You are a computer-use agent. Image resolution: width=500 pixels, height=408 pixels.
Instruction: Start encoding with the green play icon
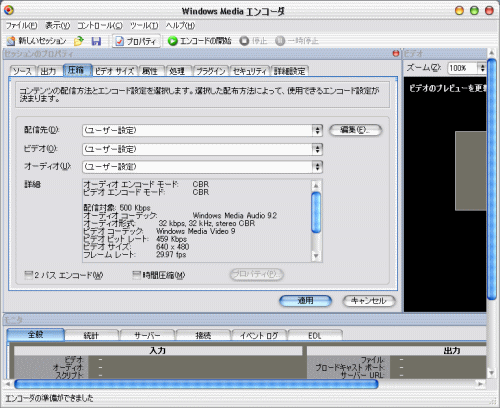coord(172,41)
